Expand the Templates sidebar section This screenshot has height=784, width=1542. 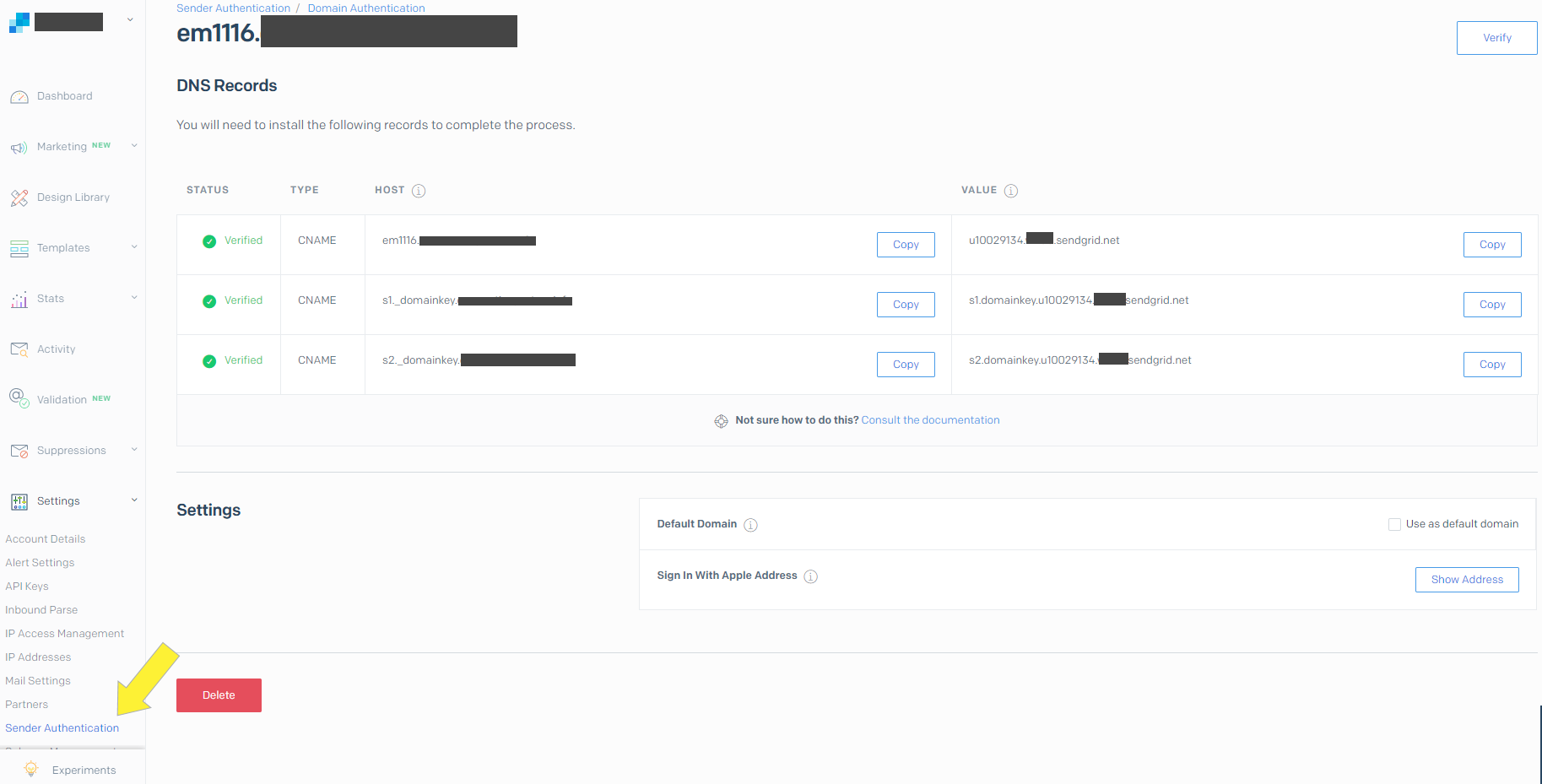pos(134,247)
